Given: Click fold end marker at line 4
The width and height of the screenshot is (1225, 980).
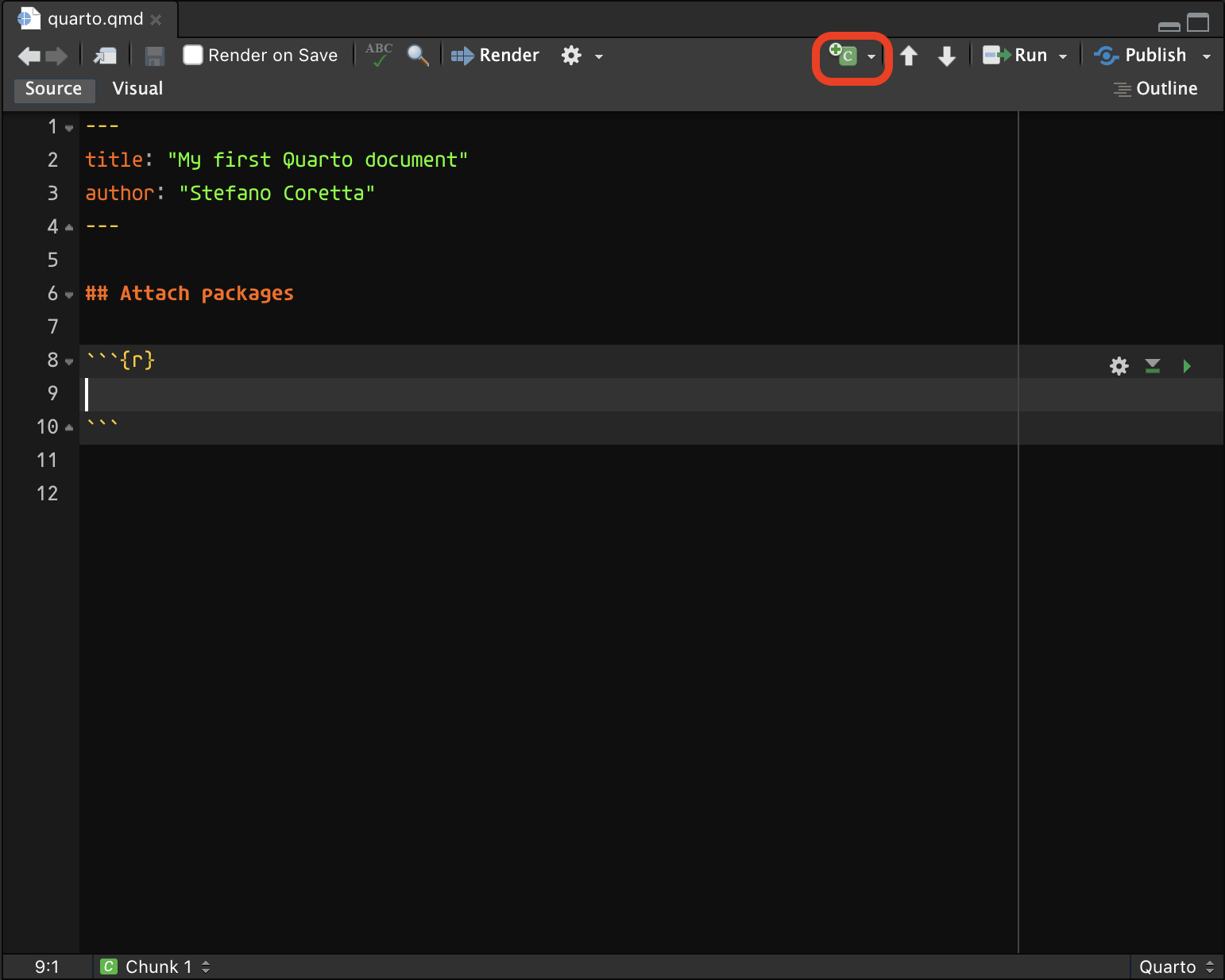Looking at the screenshot, I should tap(69, 227).
